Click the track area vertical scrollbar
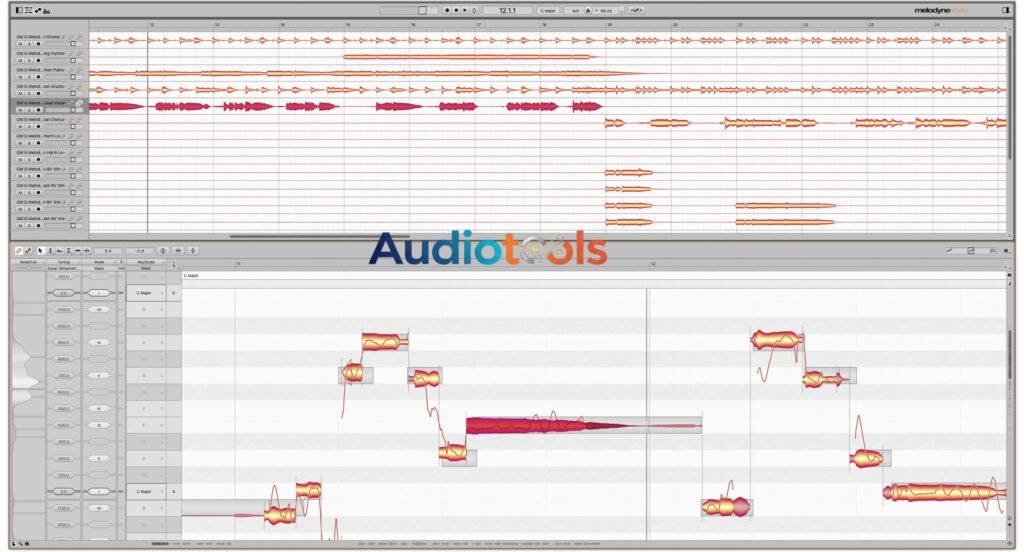Image resolution: width=1024 pixels, height=552 pixels. [1010, 98]
